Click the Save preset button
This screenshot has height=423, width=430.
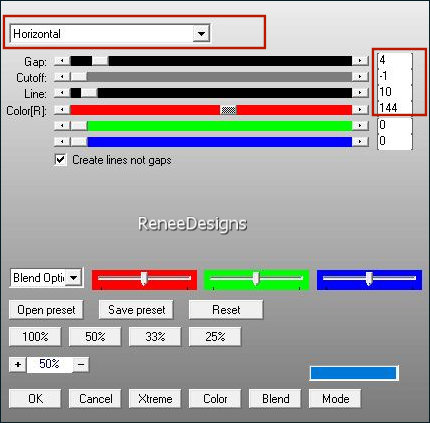(x=136, y=310)
